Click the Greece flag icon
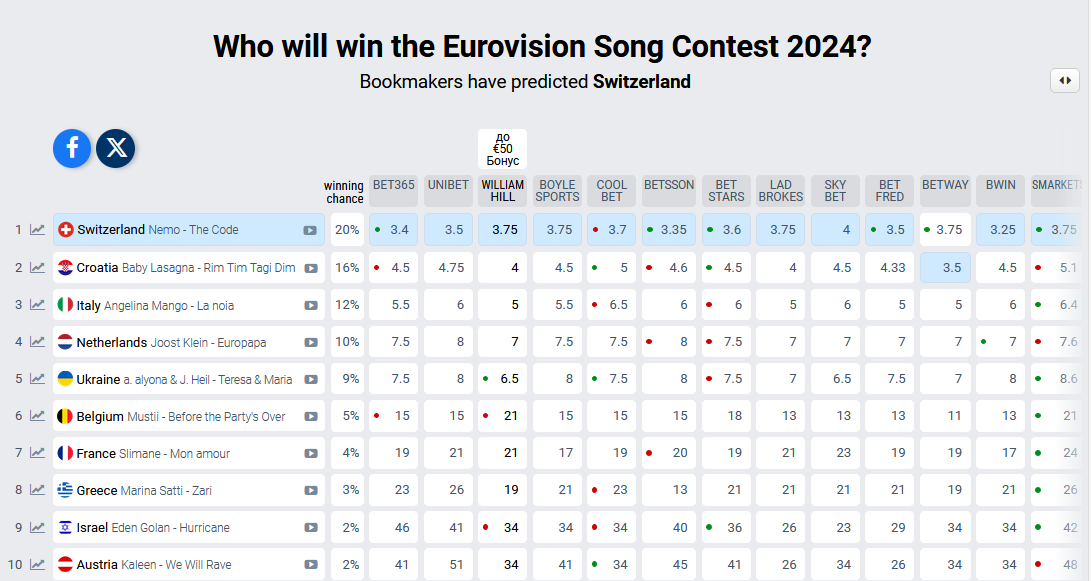 [x=65, y=490]
